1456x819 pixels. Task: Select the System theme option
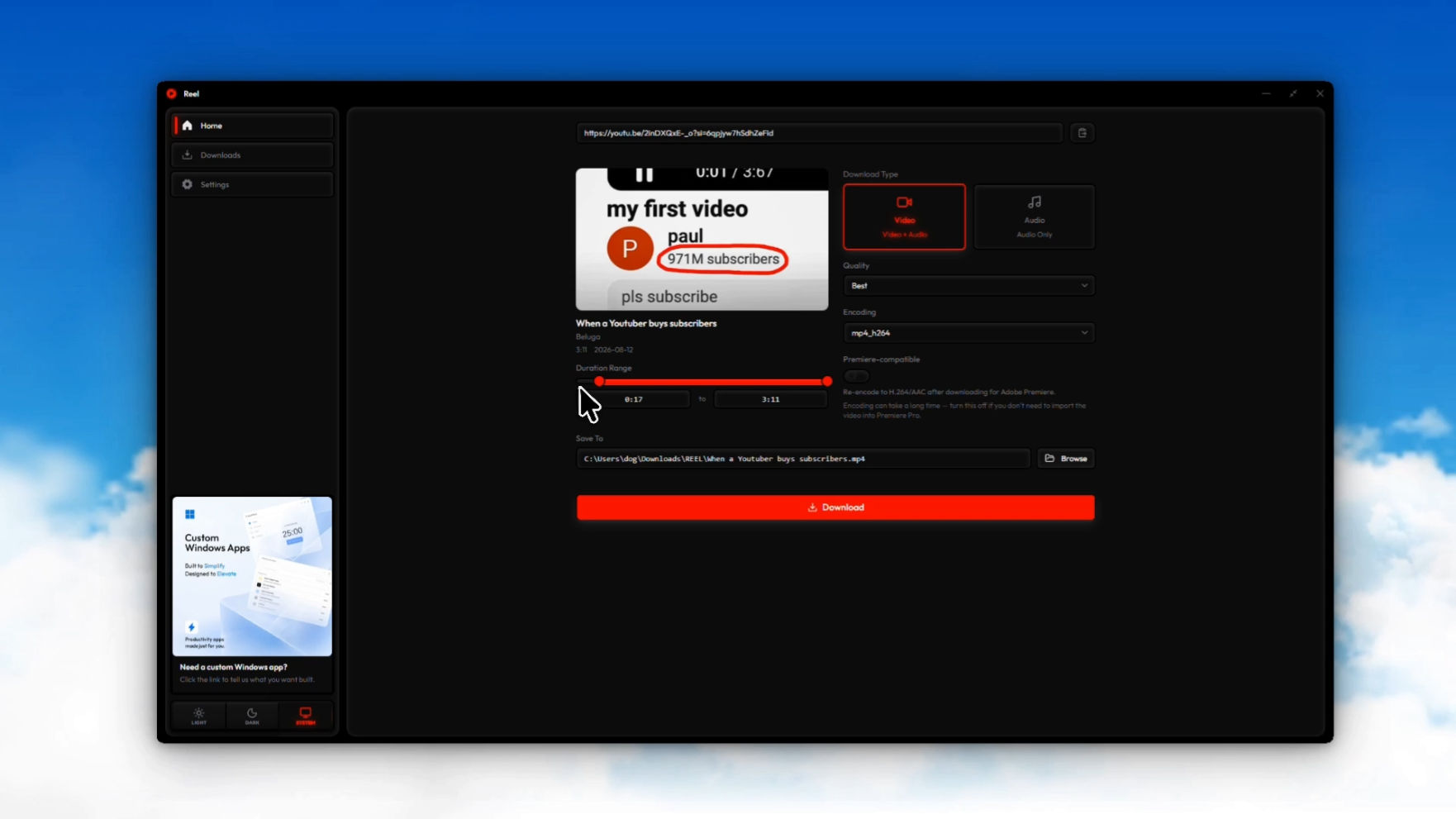click(x=306, y=716)
